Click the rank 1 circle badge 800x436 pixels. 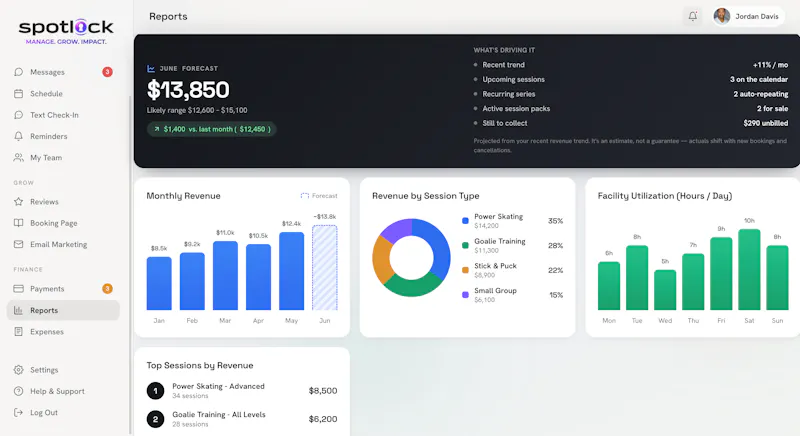(x=156, y=391)
